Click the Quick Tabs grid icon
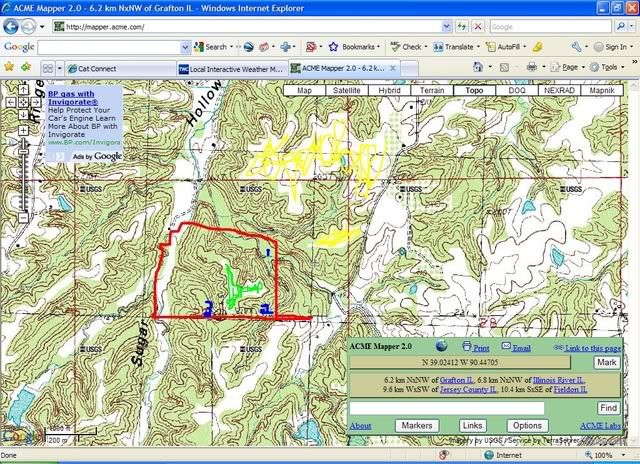640x464 pixels. click(x=48, y=68)
